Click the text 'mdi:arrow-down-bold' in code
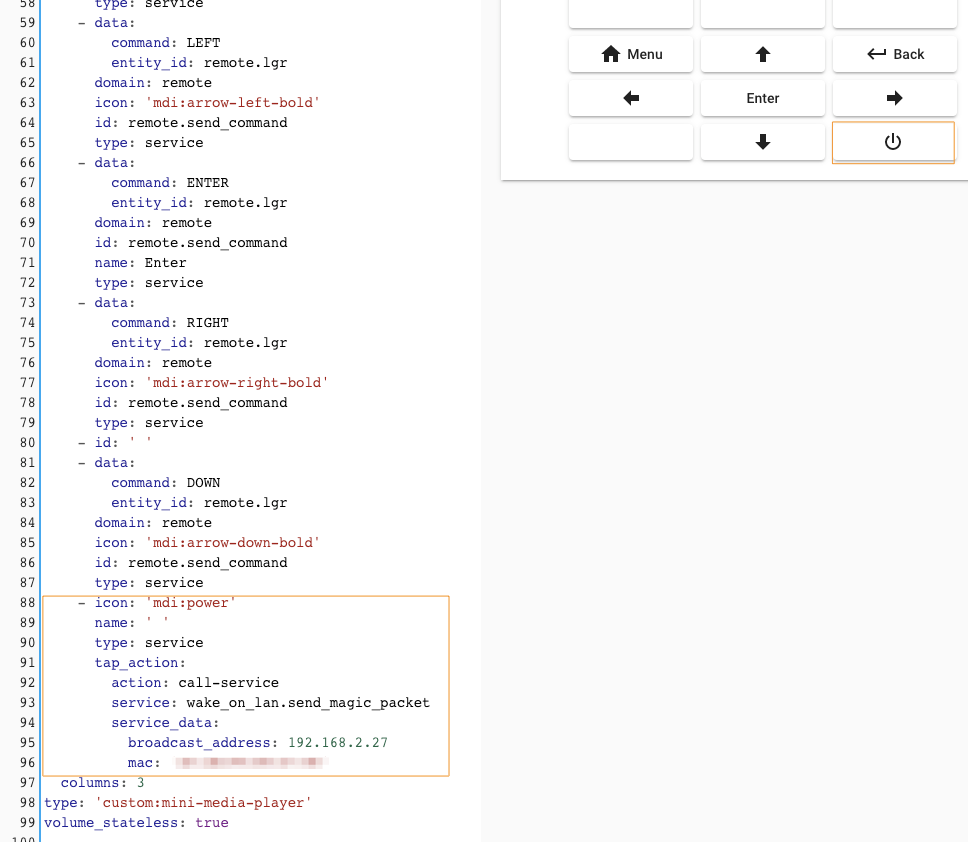Viewport: 968px width, 842px height. point(233,543)
